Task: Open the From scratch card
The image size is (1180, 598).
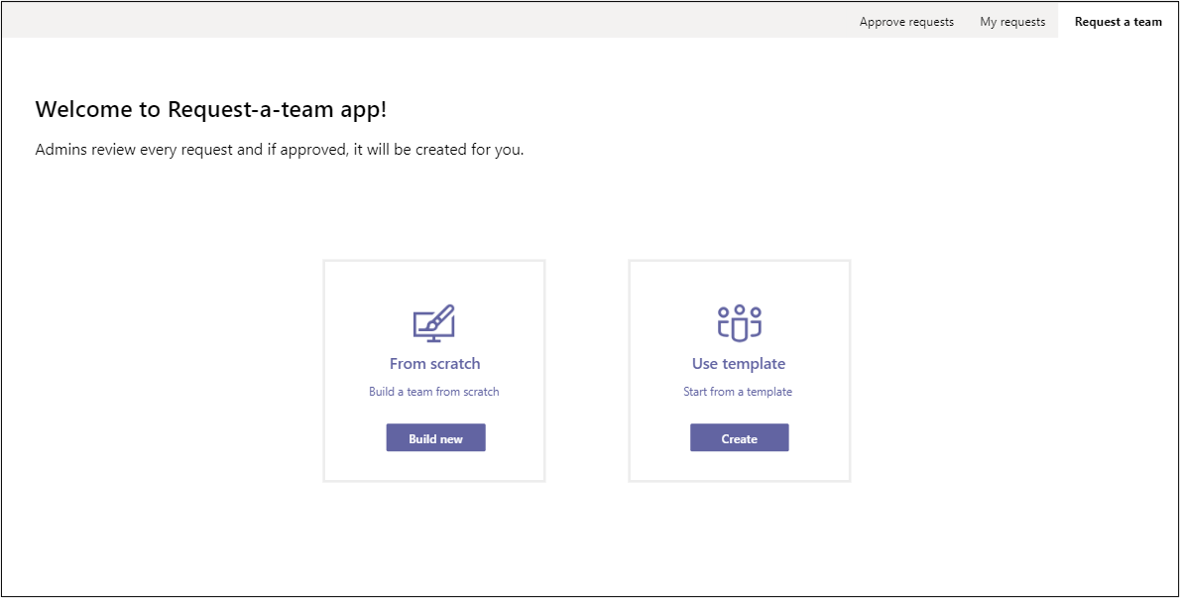Action: coord(434,370)
